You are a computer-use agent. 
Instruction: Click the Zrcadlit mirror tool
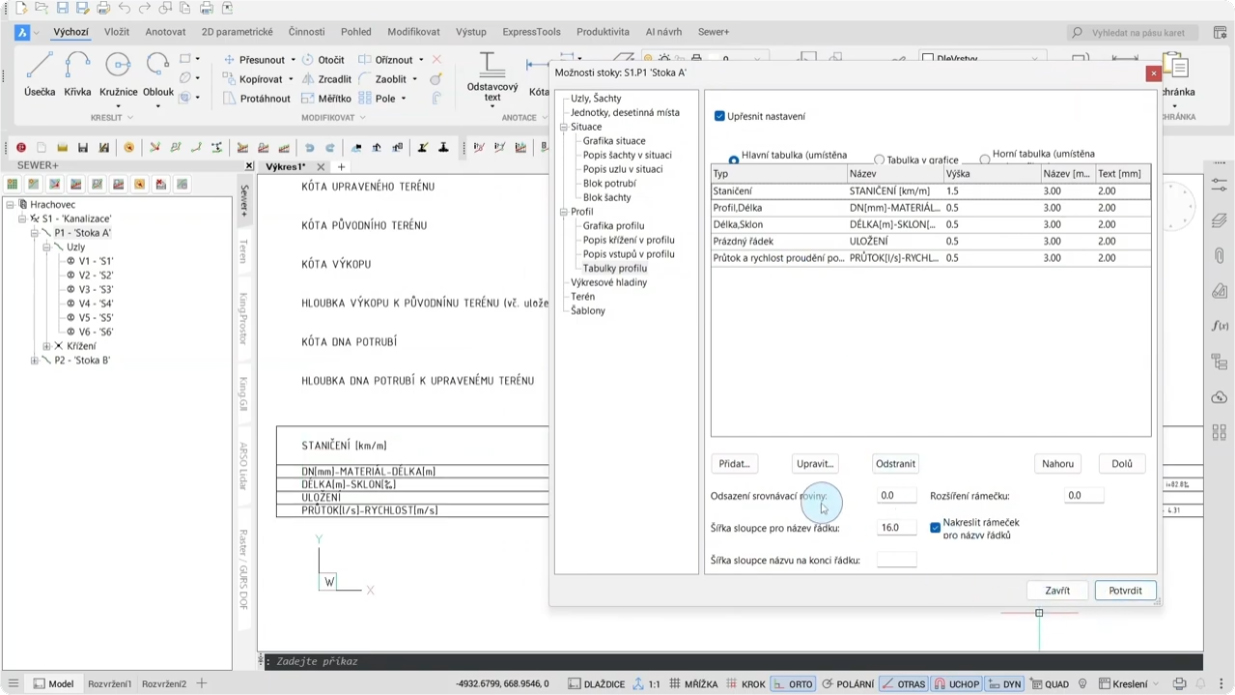[327, 79]
